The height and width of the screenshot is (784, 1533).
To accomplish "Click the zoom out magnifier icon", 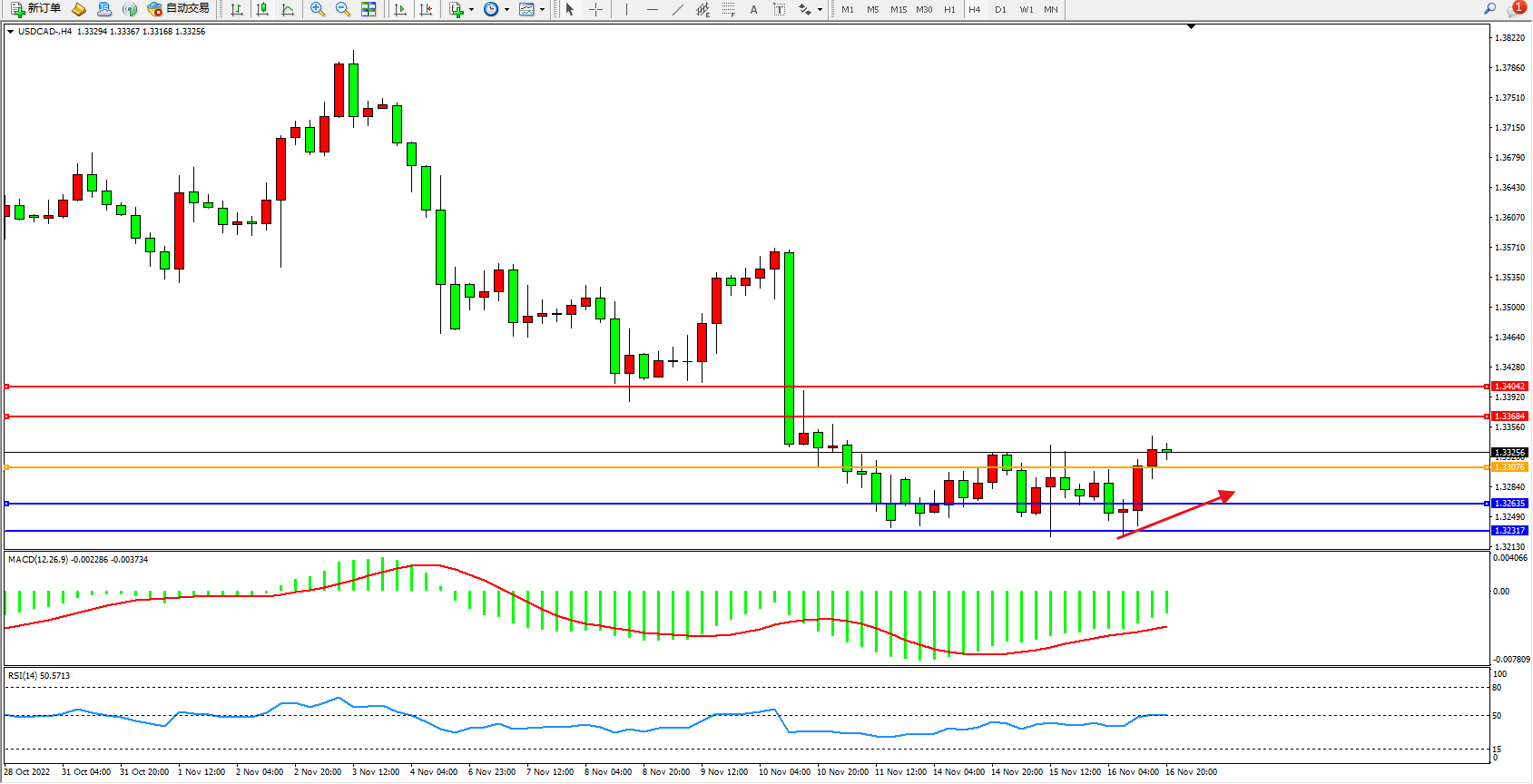I will 343,9.
